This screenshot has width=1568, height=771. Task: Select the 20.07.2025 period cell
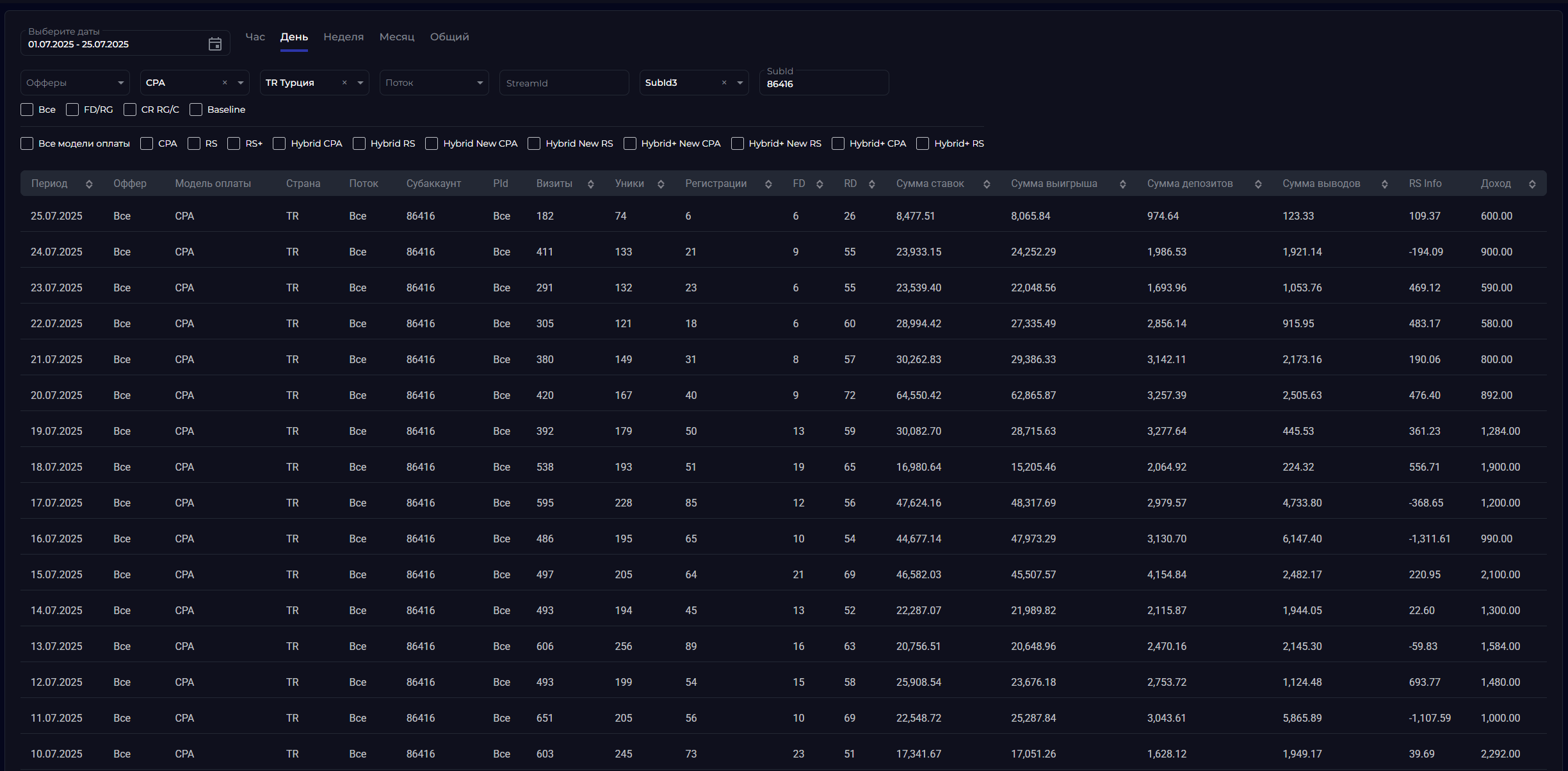point(56,396)
